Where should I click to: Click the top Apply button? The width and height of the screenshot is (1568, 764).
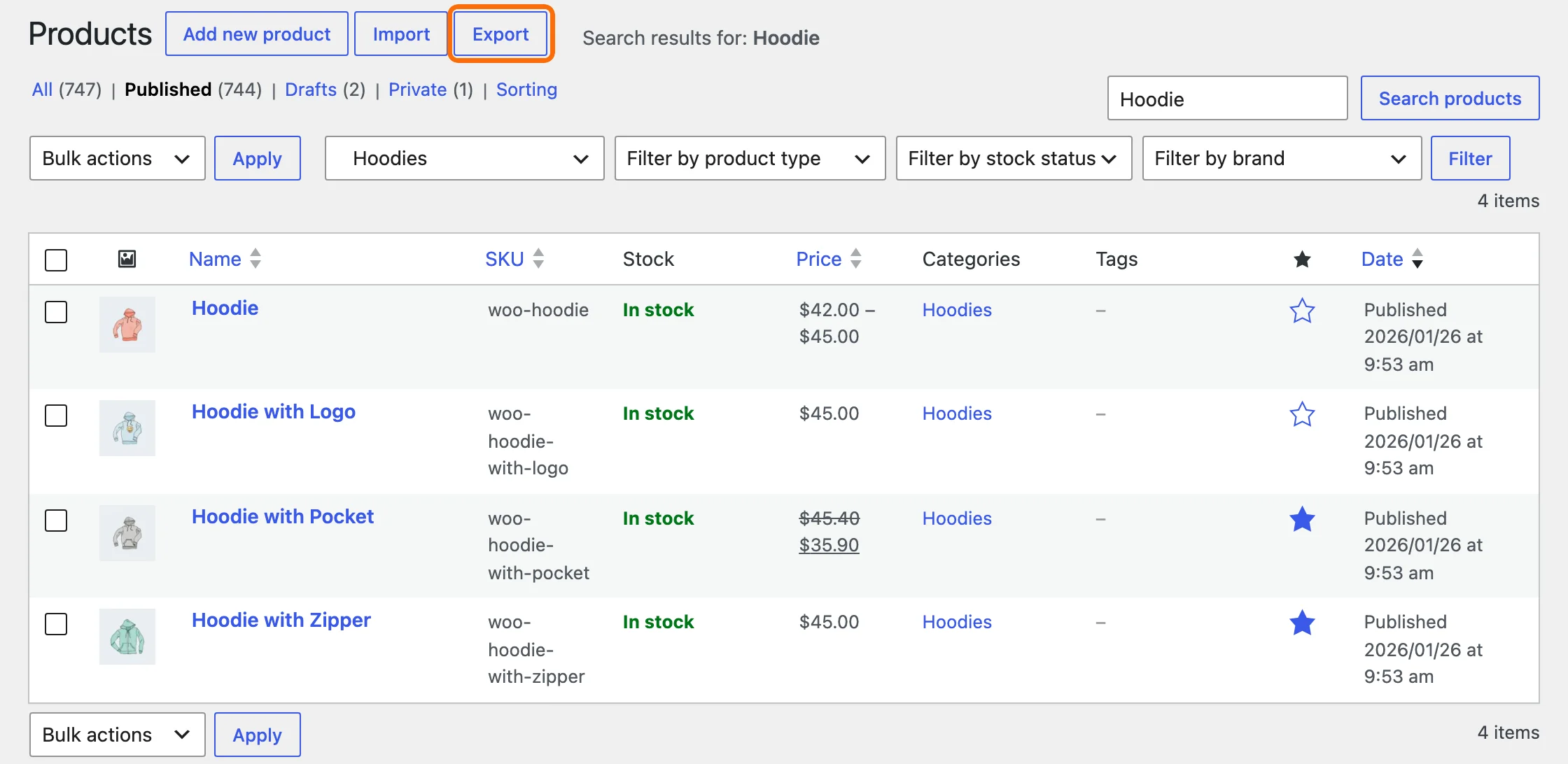[258, 158]
